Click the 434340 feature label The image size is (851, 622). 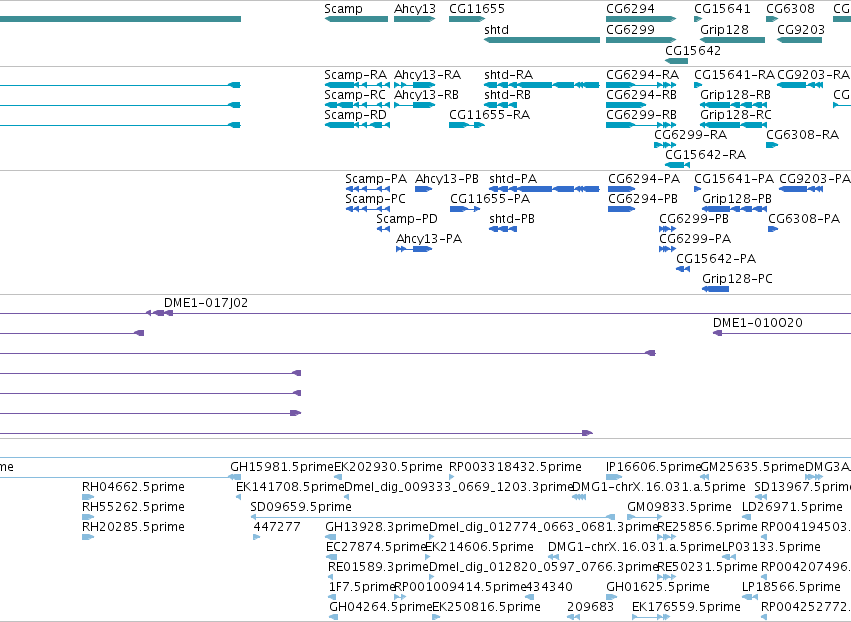549,587
